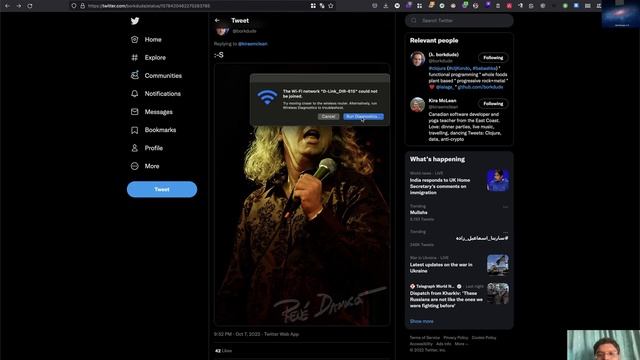
Task: Click the presenter's webcam video thumbnail
Action: tap(603, 345)
